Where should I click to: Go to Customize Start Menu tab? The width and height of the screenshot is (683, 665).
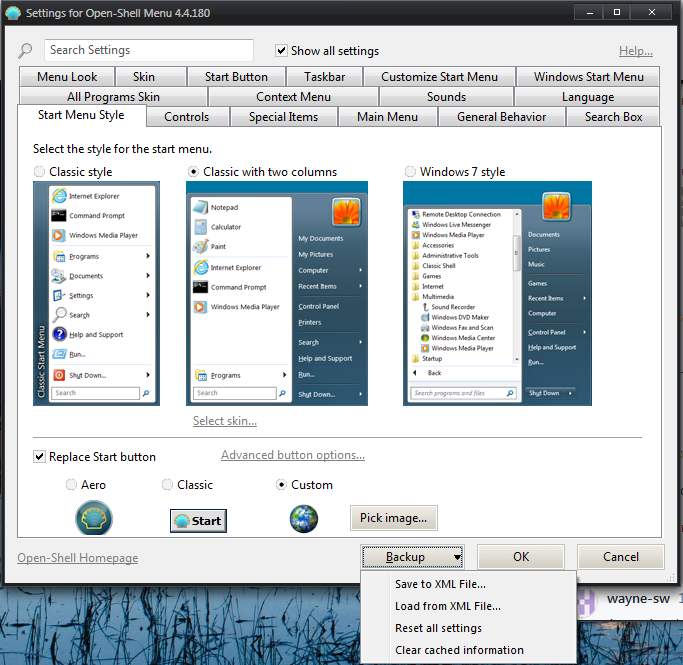coord(440,77)
